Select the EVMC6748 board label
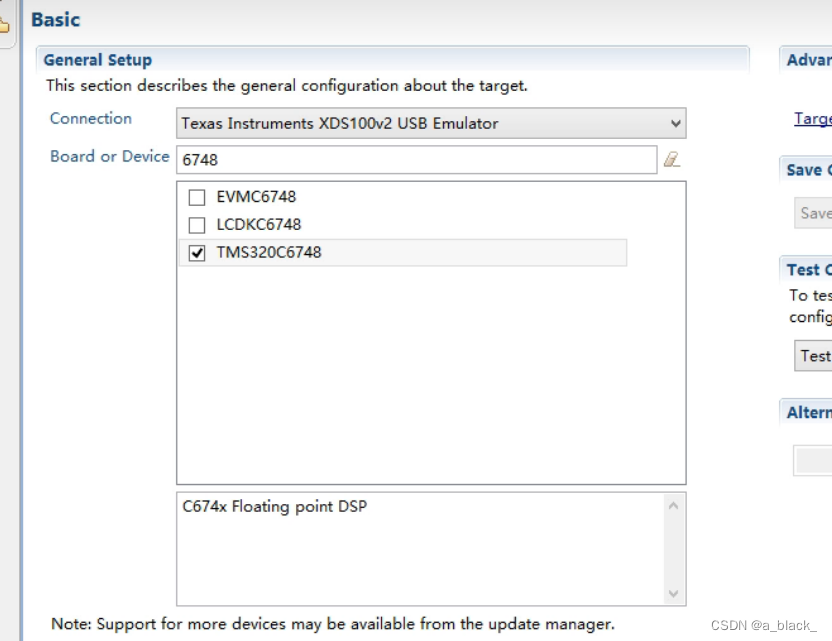This screenshot has width=832, height=641. [256, 197]
